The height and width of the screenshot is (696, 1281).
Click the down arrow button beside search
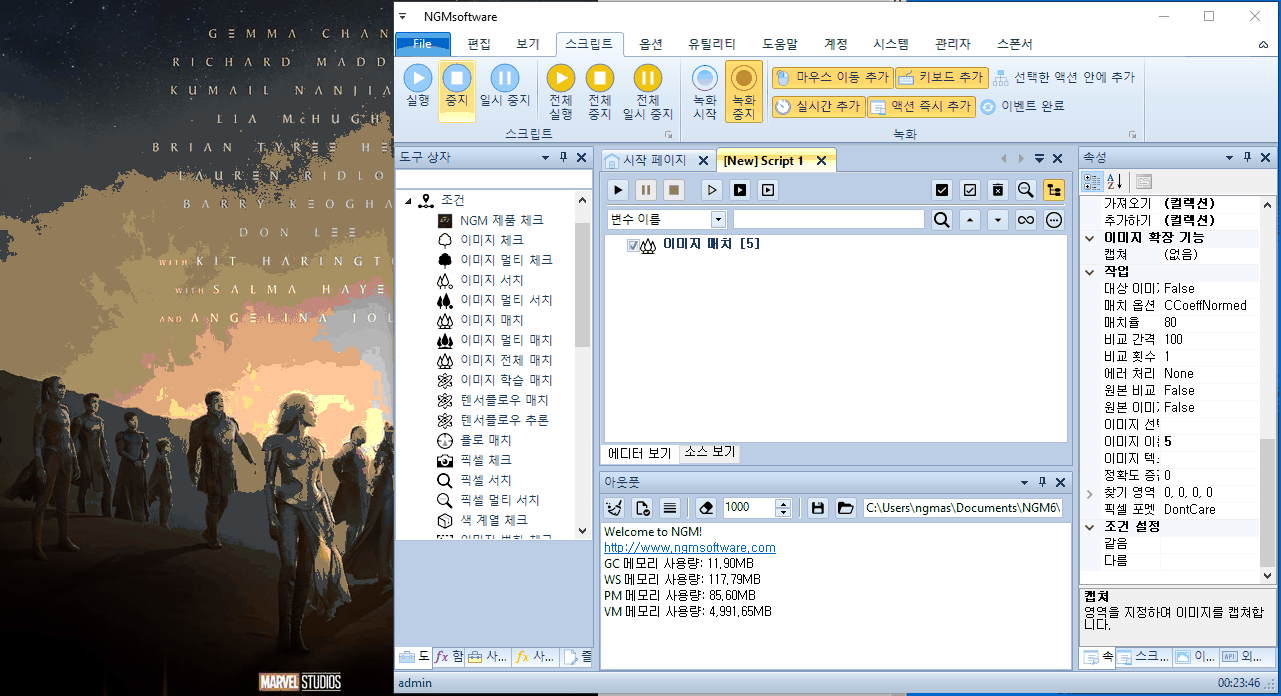(997, 220)
